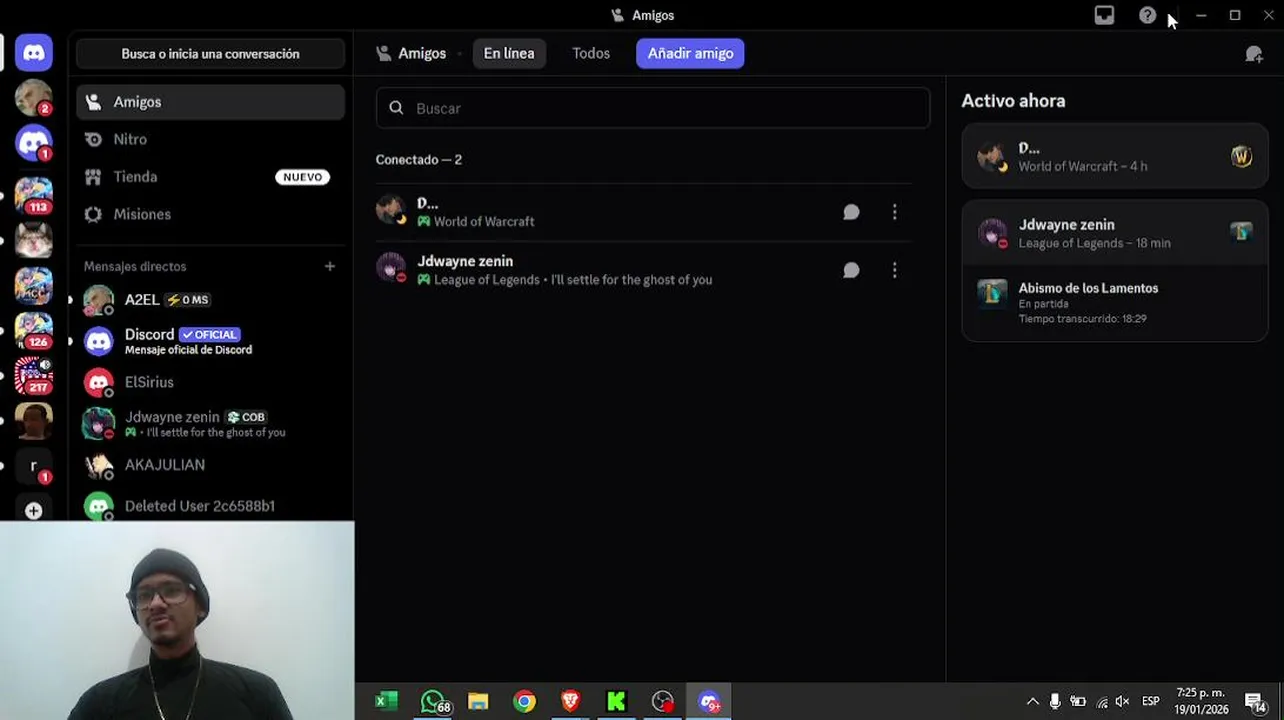The width and height of the screenshot is (1284, 720).
Task: Switch the ESP keyboard language indicator
Action: point(1151,702)
